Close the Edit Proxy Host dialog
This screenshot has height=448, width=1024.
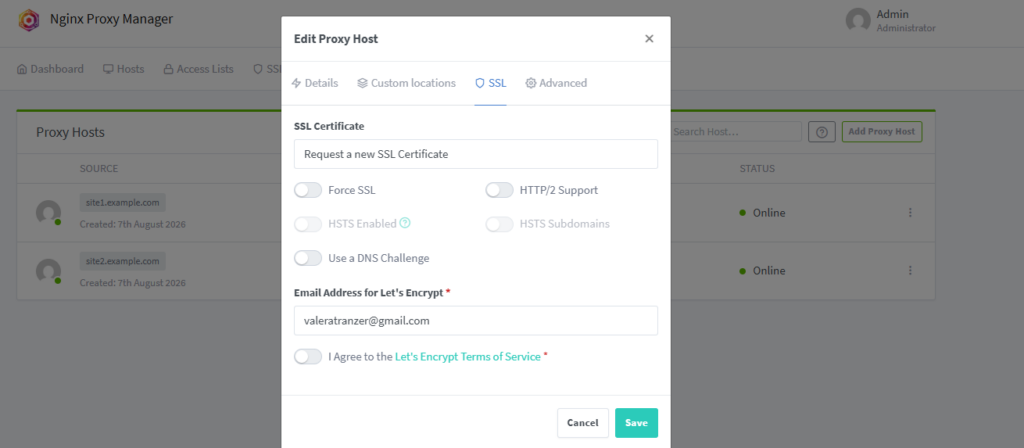649,39
